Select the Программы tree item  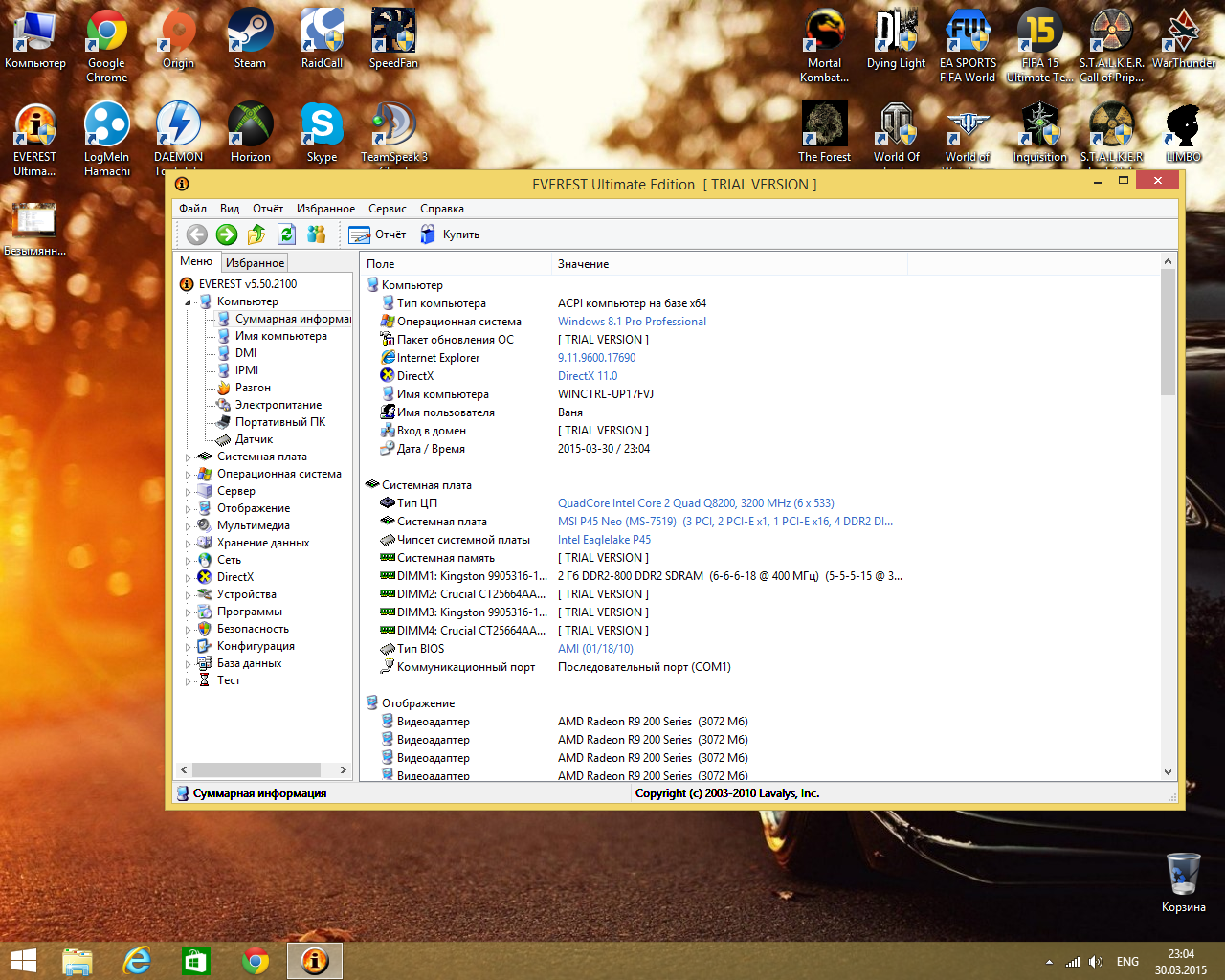(x=240, y=612)
